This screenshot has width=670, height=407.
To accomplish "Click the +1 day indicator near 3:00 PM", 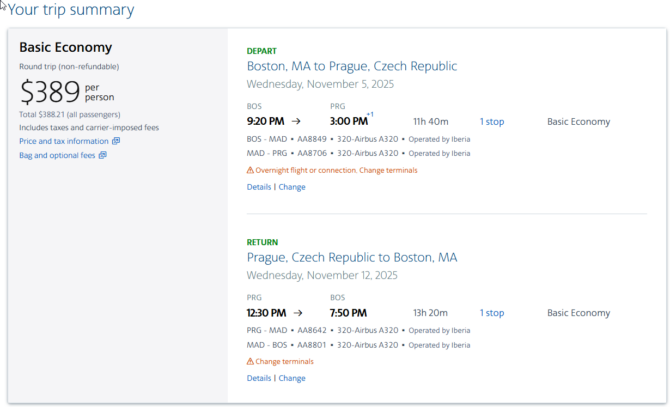I will 370,114.
